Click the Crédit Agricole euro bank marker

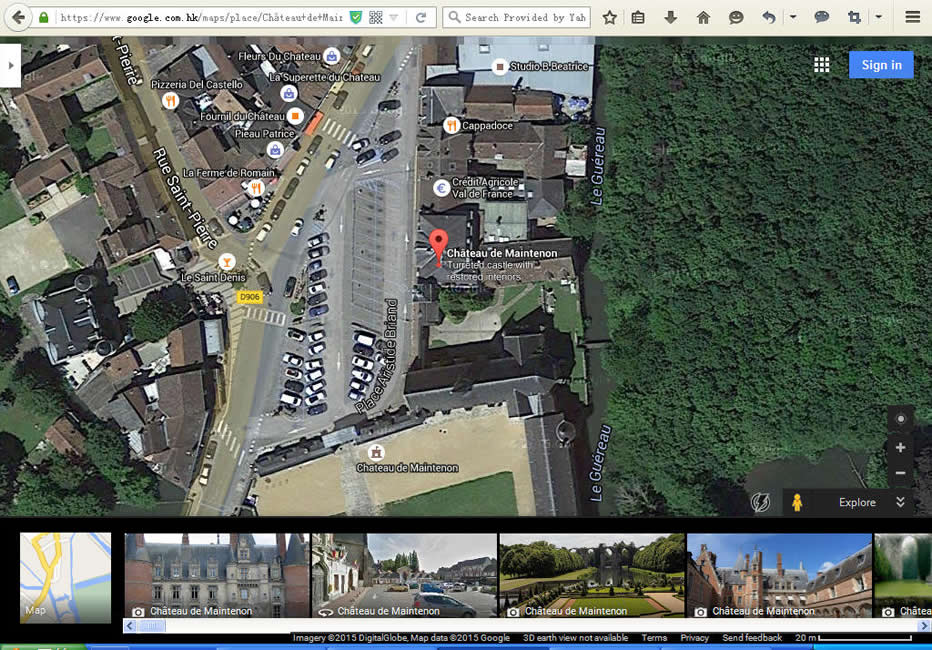(441, 188)
